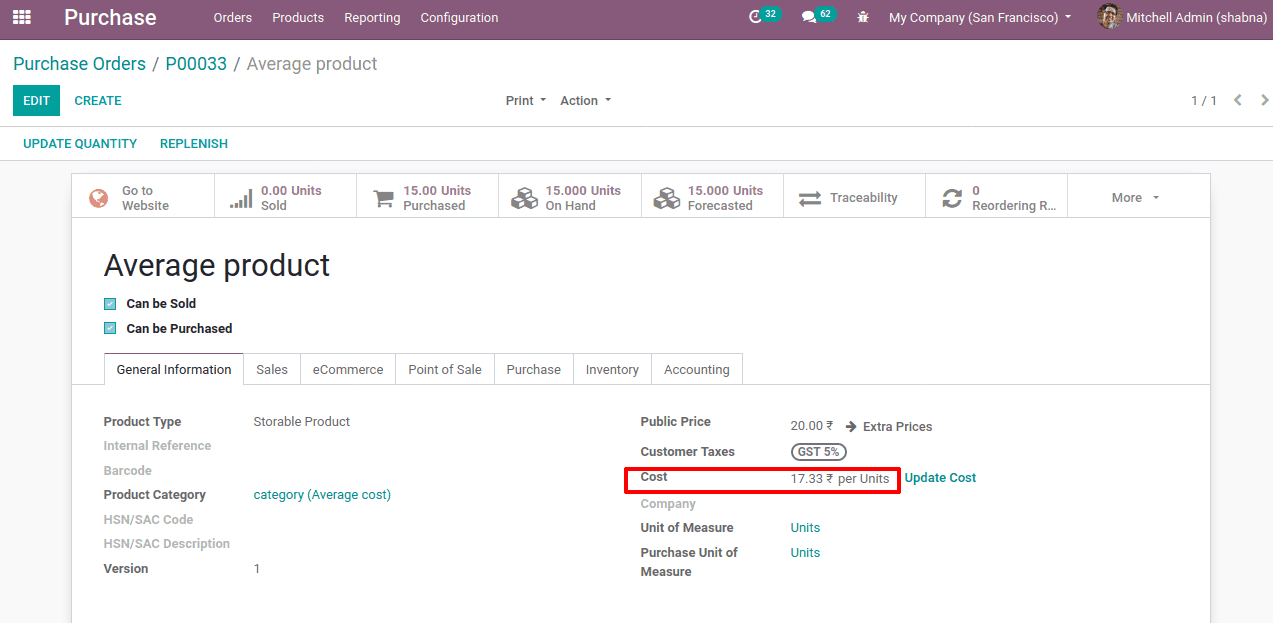Click the On Hand cubes icon
The height and width of the screenshot is (623, 1273).
click(524, 198)
